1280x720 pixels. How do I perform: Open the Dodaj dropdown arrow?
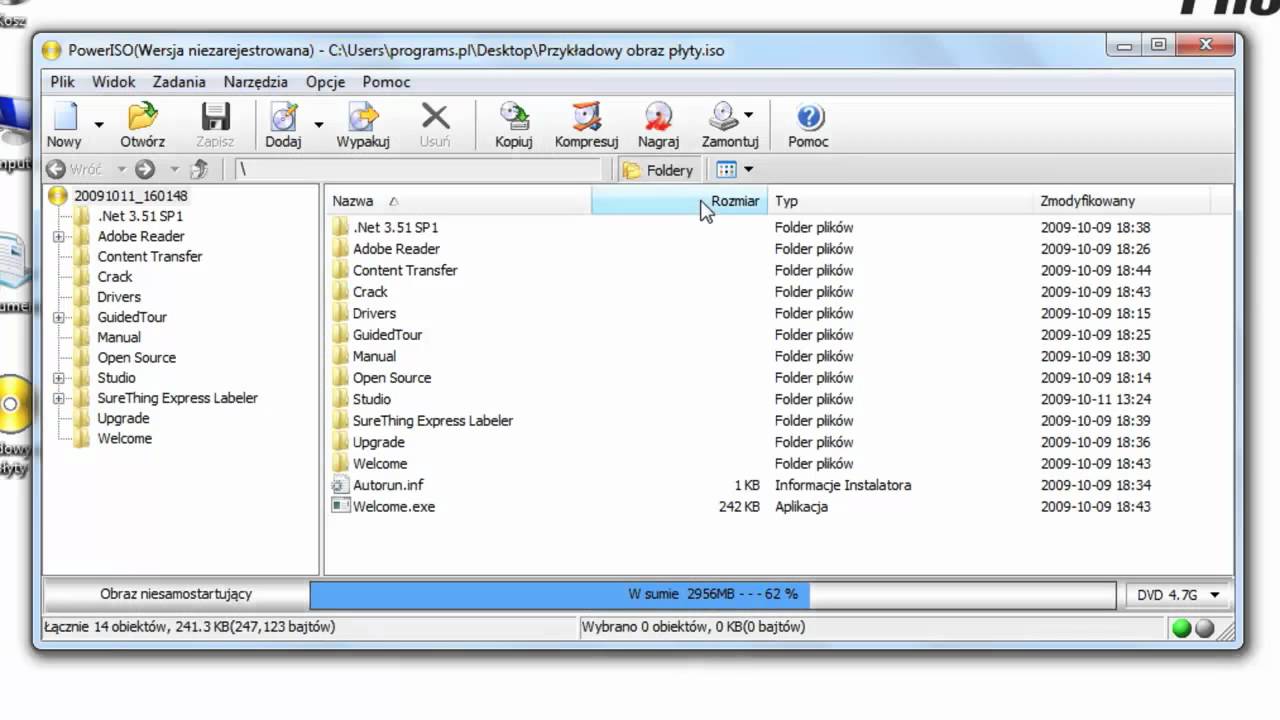[318, 125]
